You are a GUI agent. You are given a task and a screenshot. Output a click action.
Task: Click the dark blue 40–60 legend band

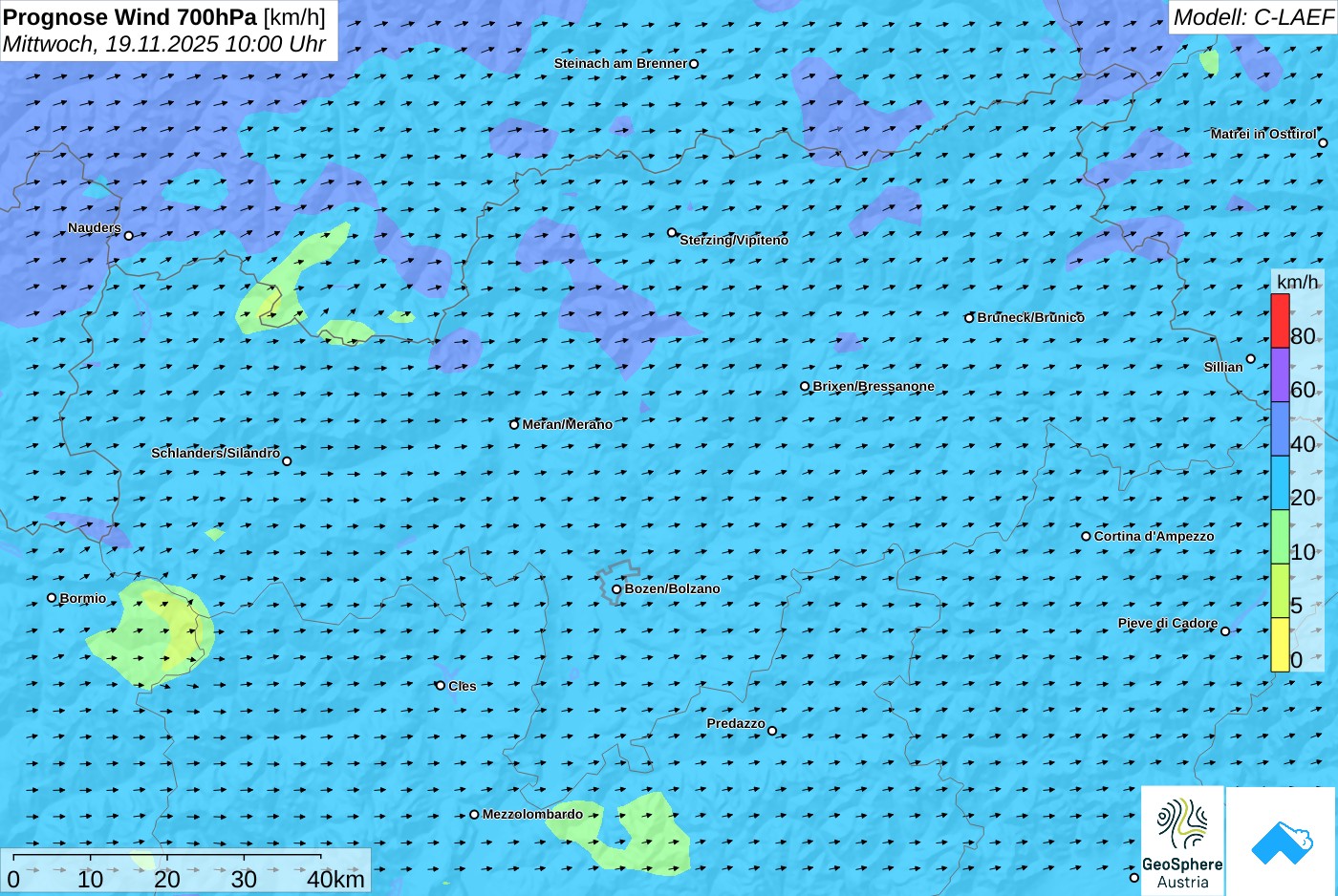pos(1280,429)
